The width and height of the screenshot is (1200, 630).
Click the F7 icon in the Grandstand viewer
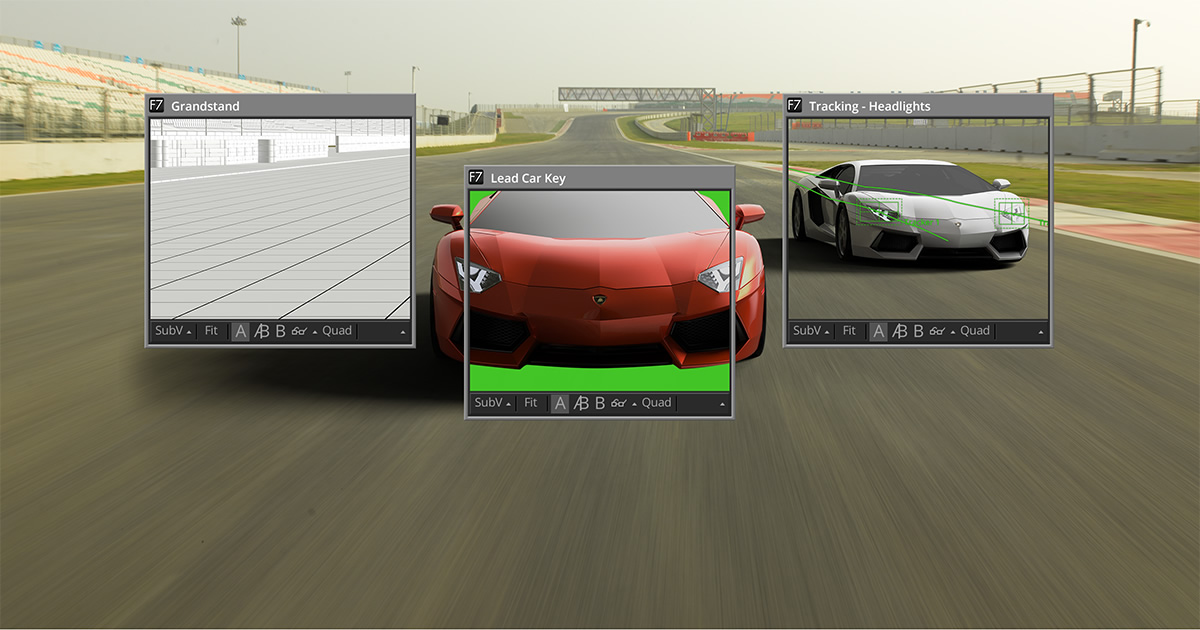click(x=156, y=106)
